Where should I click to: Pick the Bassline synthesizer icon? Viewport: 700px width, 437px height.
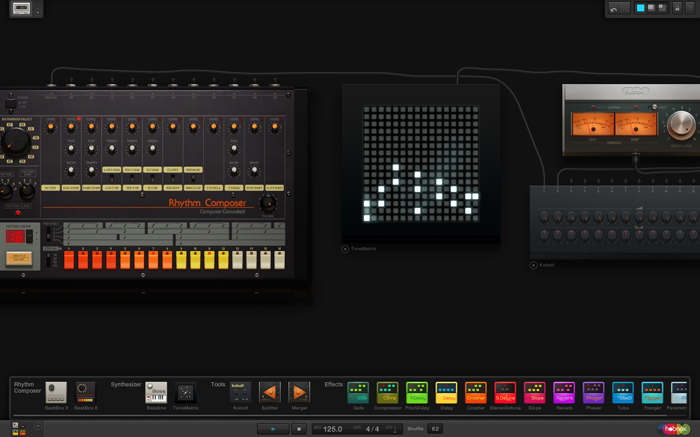coord(156,392)
